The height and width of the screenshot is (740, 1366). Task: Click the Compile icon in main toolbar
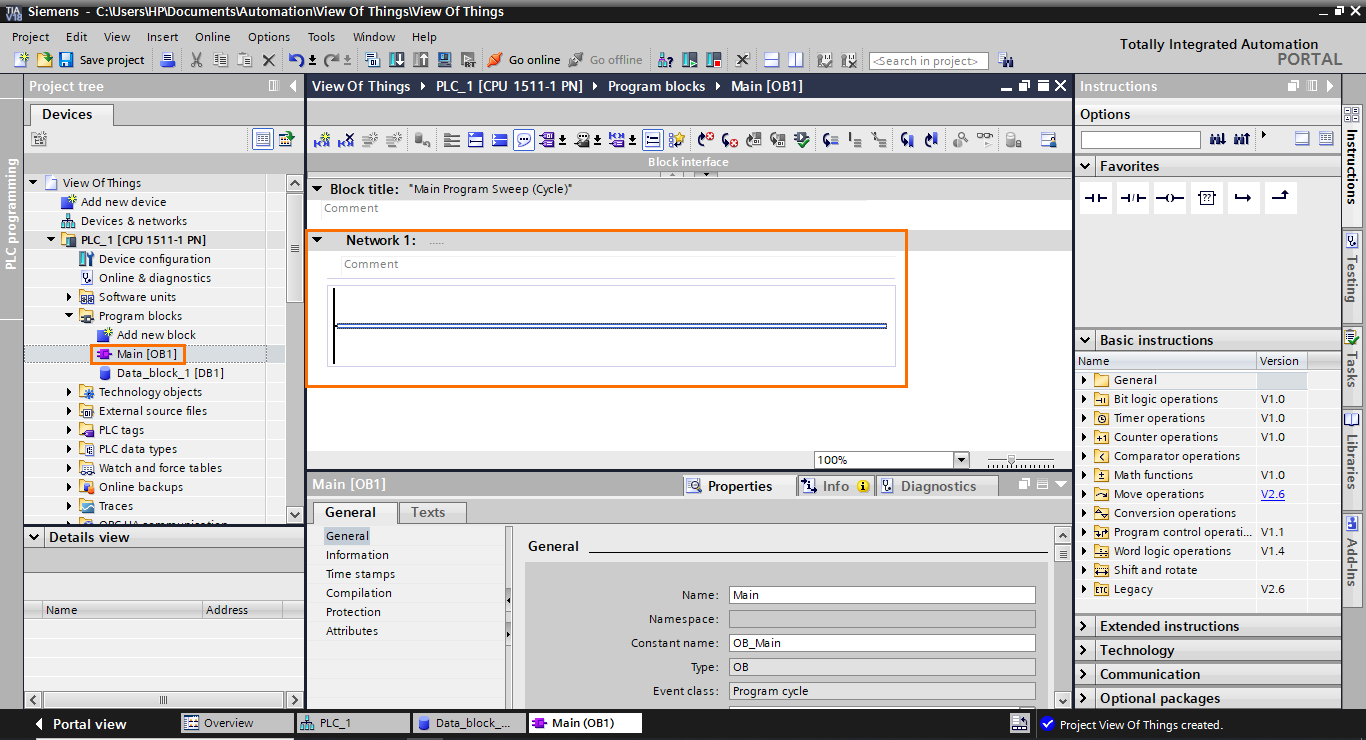(x=374, y=60)
